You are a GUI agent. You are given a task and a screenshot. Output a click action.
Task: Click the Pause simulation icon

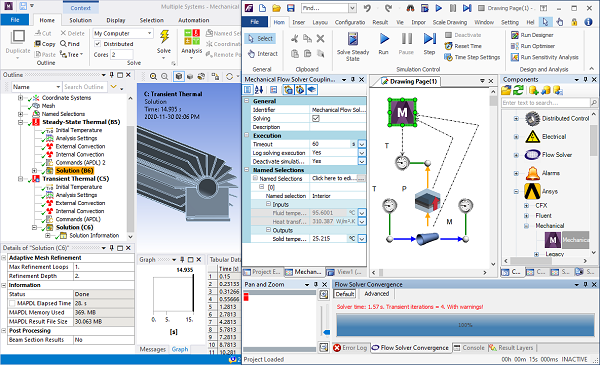[x=406, y=39]
